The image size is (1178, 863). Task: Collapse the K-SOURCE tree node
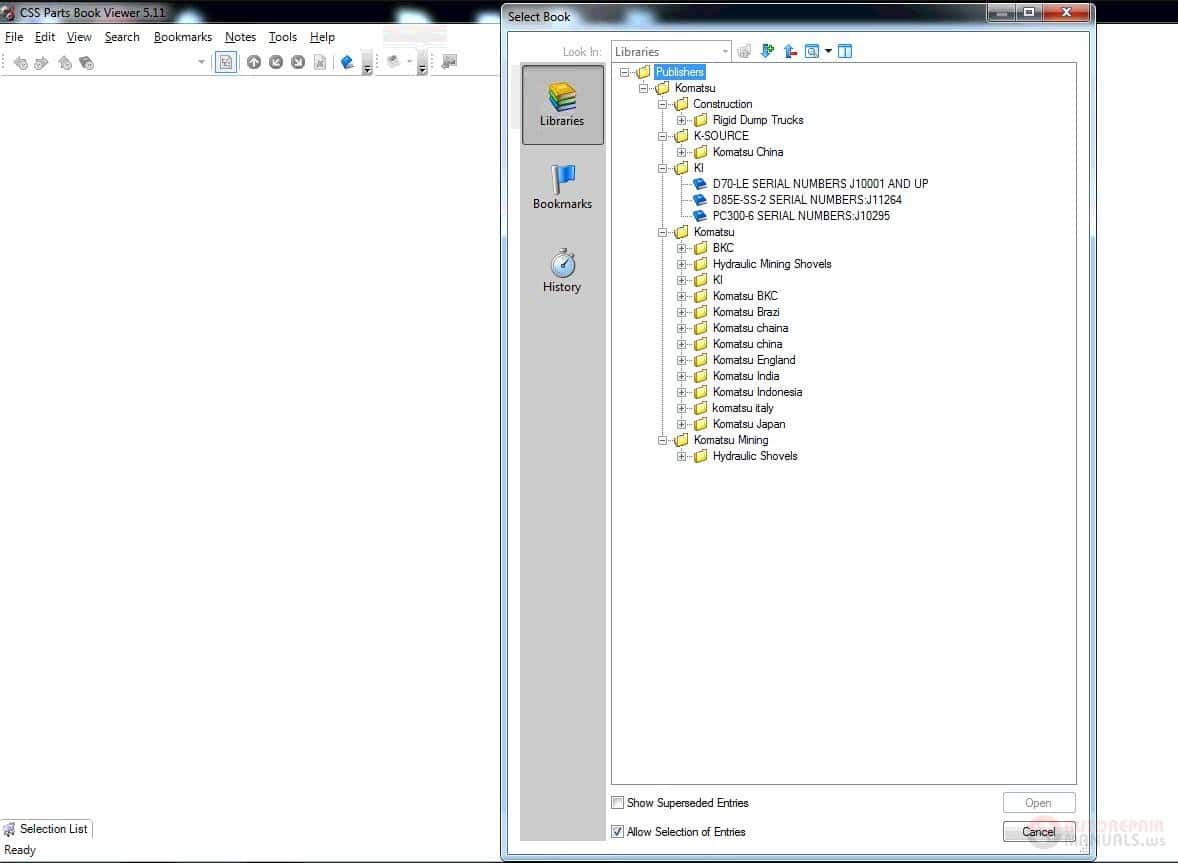pos(663,136)
